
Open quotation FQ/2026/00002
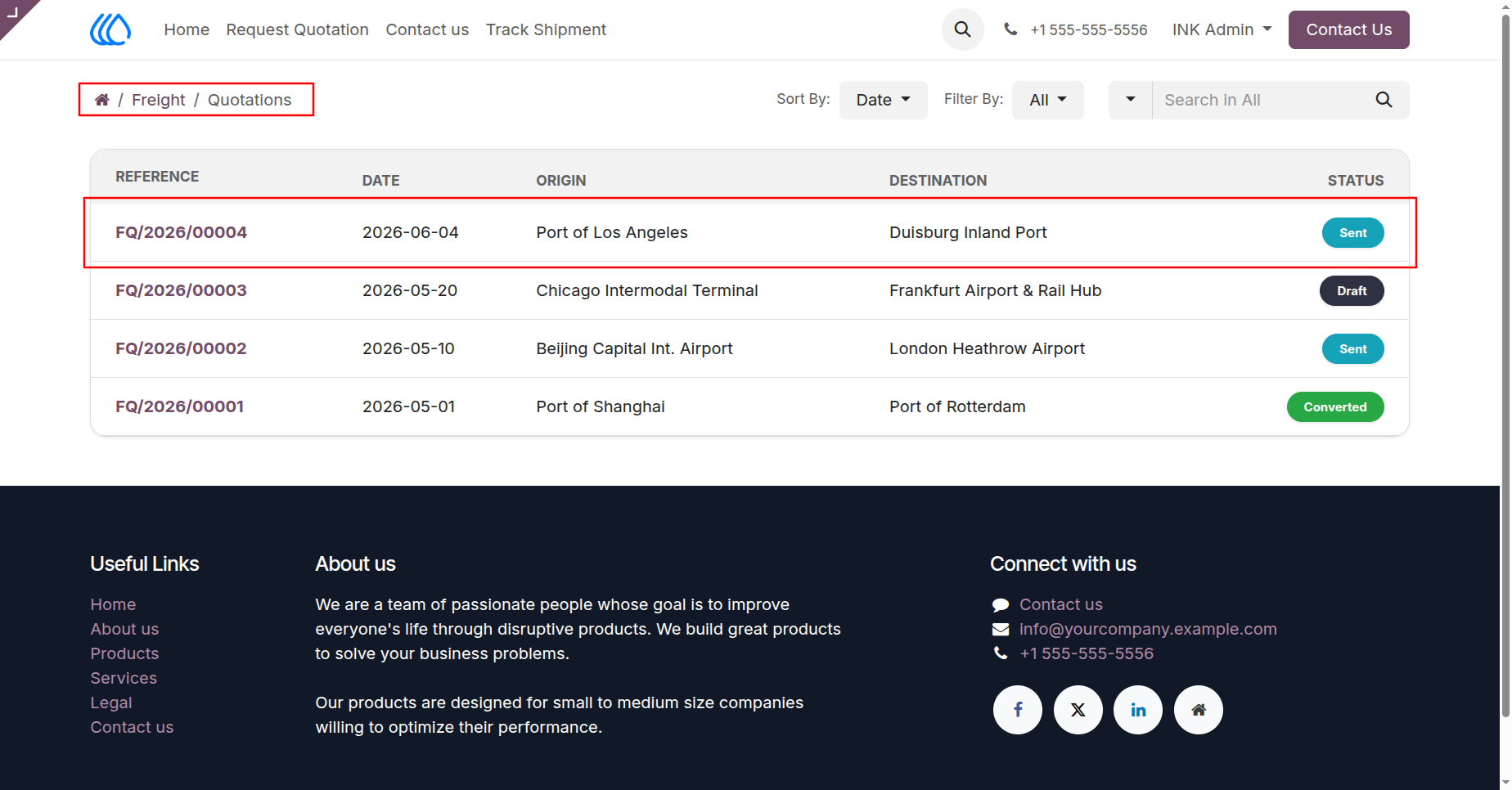181,348
